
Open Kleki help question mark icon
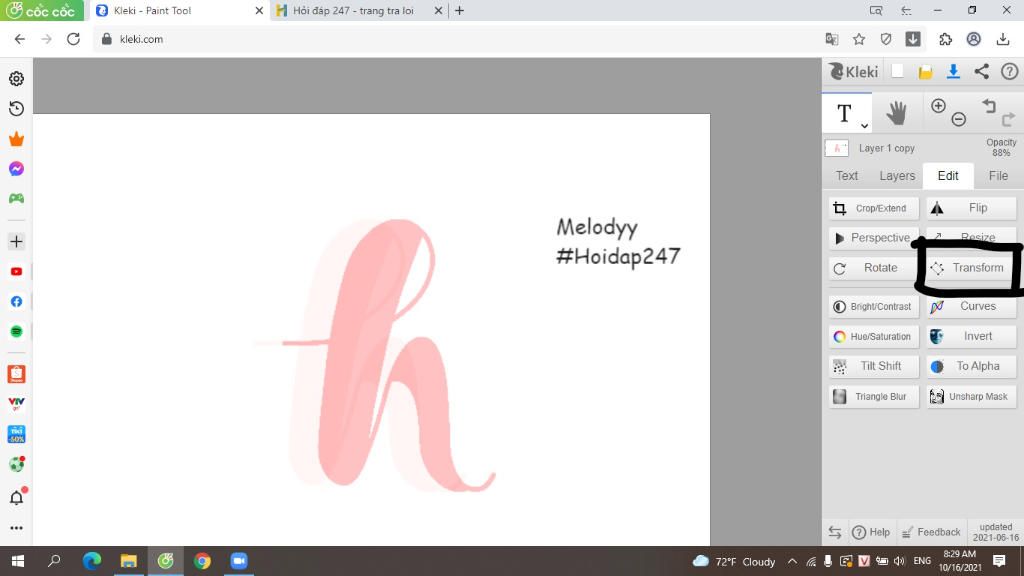(1010, 71)
